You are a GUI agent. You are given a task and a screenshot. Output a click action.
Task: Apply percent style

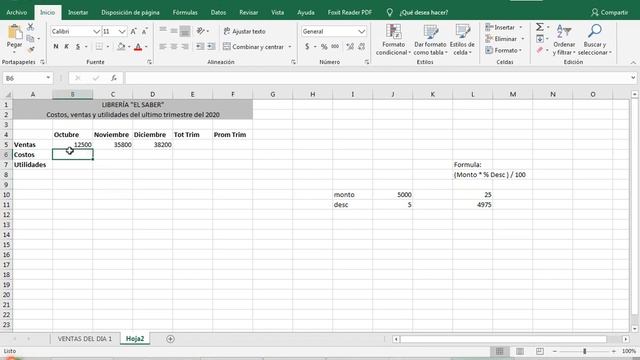click(x=324, y=47)
